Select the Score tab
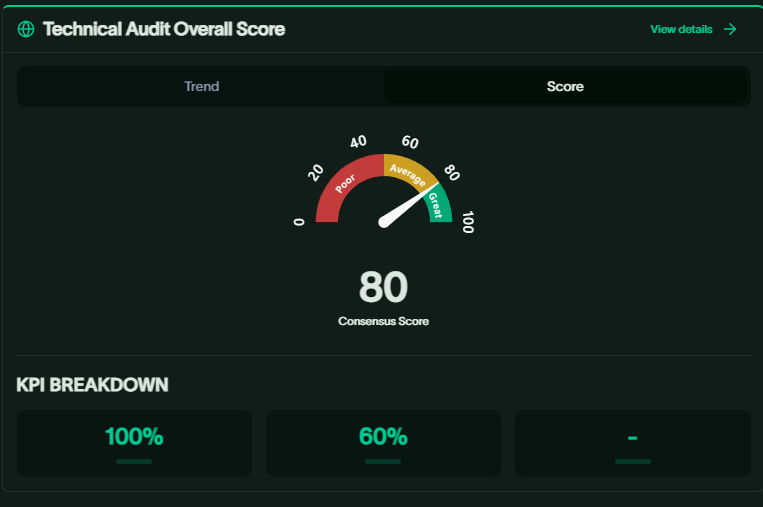The image size is (763, 507). (x=565, y=87)
